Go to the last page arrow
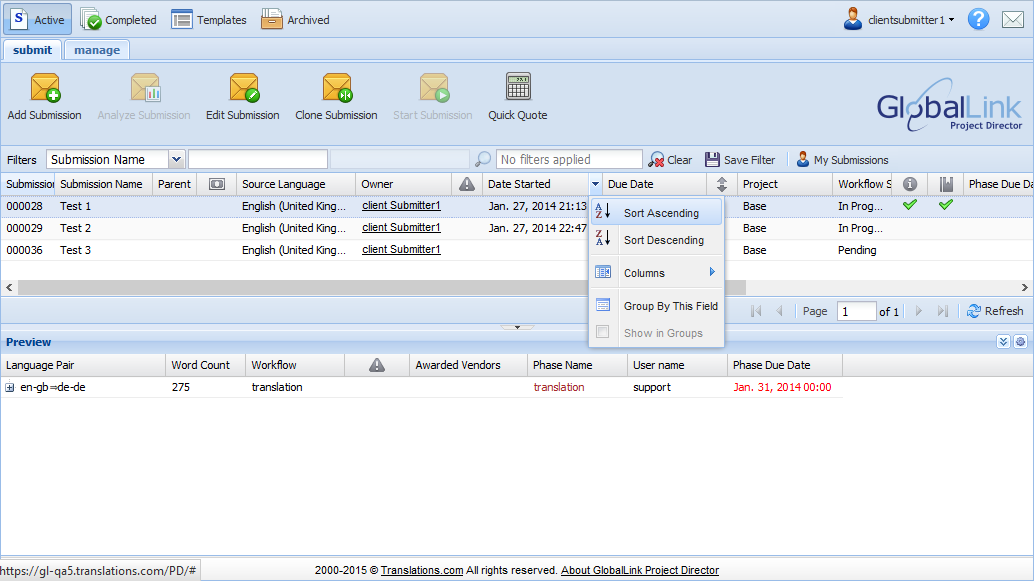The height and width of the screenshot is (581, 1034). [943, 311]
